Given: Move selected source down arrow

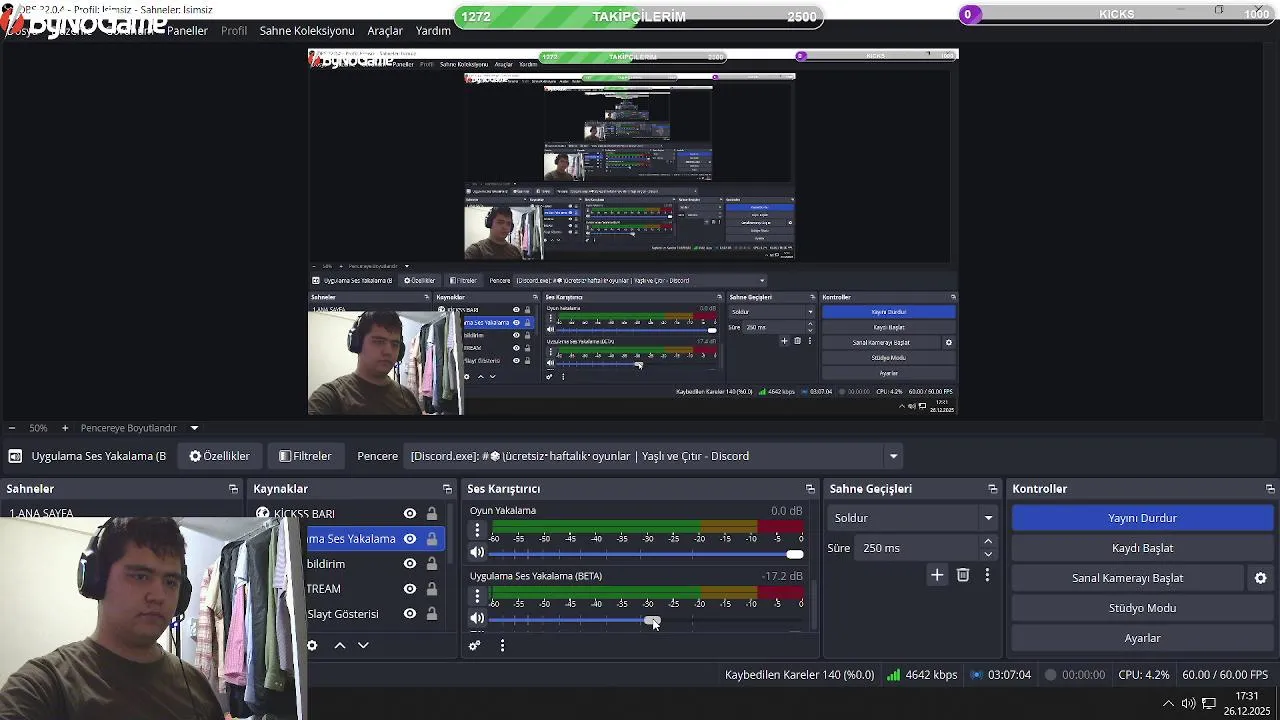Looking at the screenshot, I should [363, 646].
